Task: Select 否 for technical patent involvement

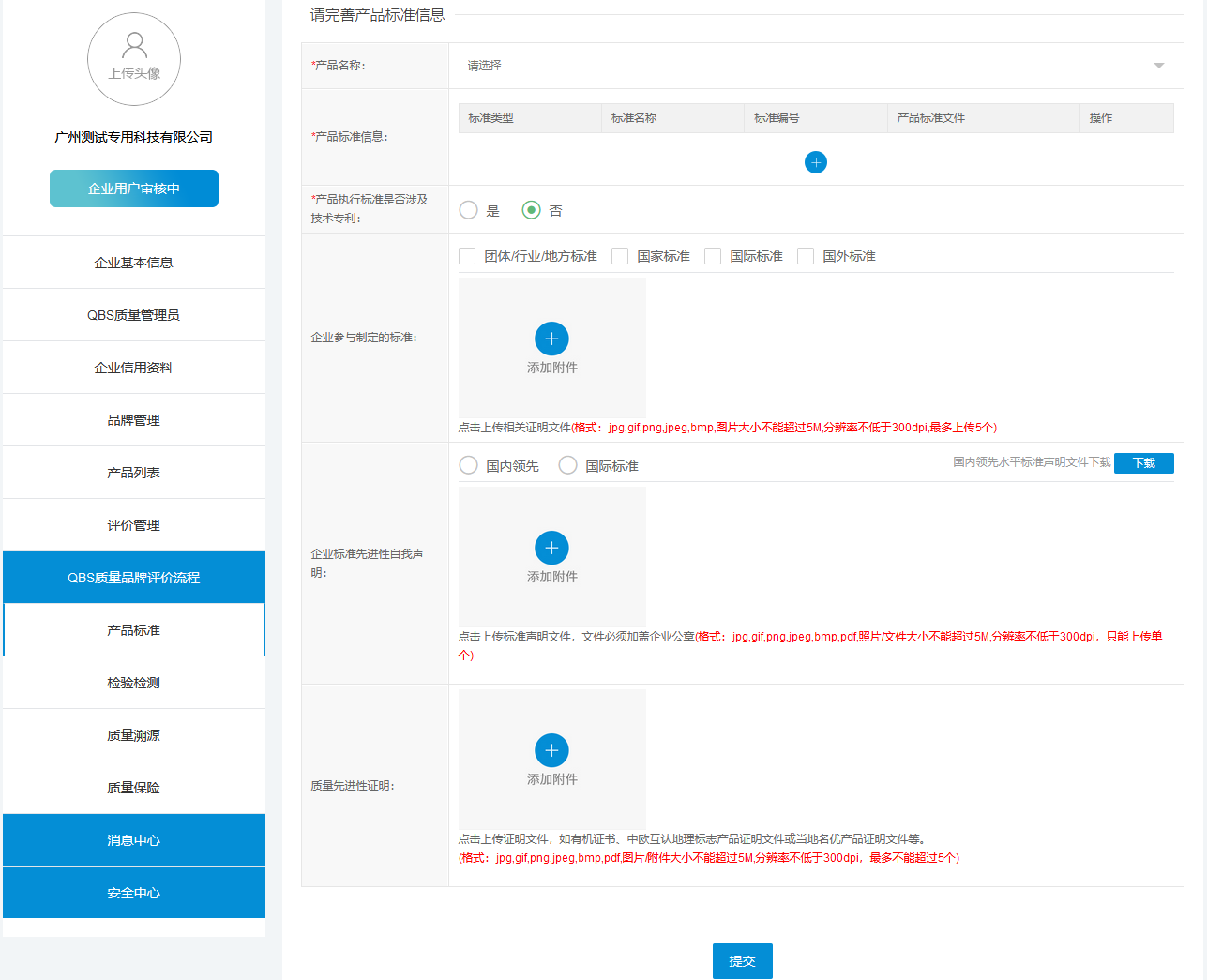Action: point(532,210)
